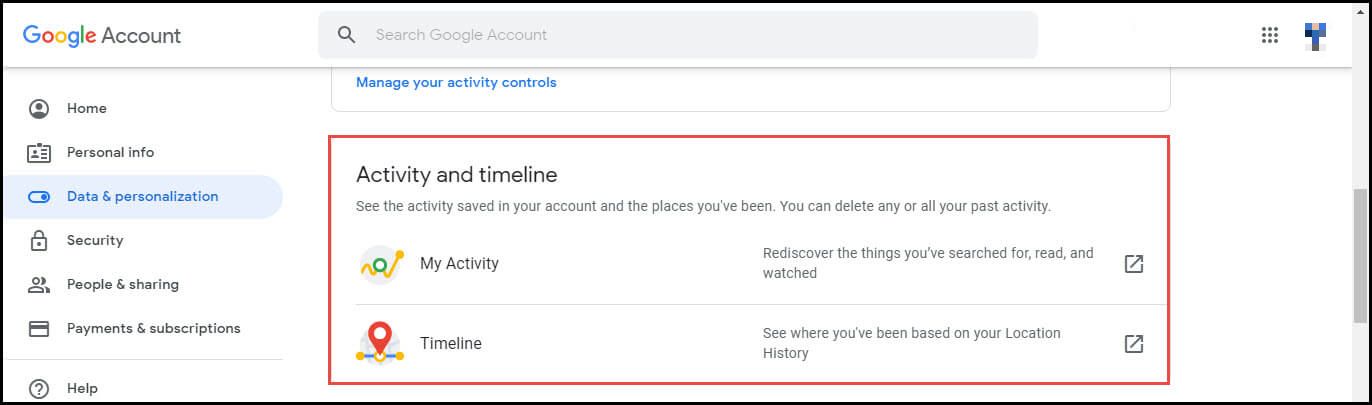Open the Google apps grid icon
Screen dimensions: 1372x405
tap(1270, 35)
